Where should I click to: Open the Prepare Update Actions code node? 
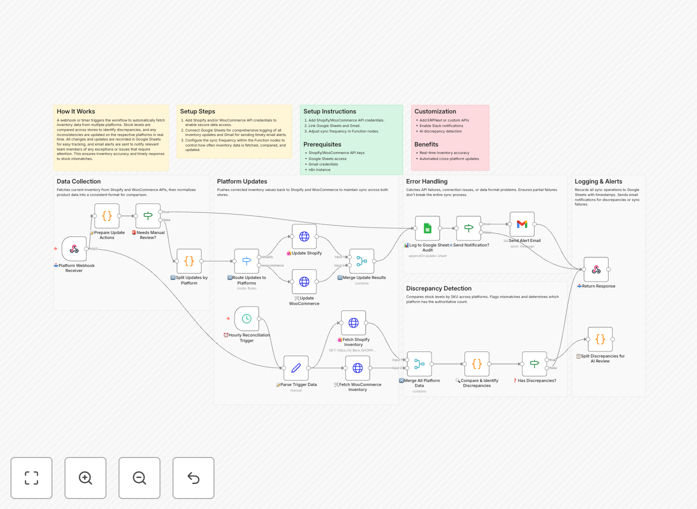coord(107,216)
